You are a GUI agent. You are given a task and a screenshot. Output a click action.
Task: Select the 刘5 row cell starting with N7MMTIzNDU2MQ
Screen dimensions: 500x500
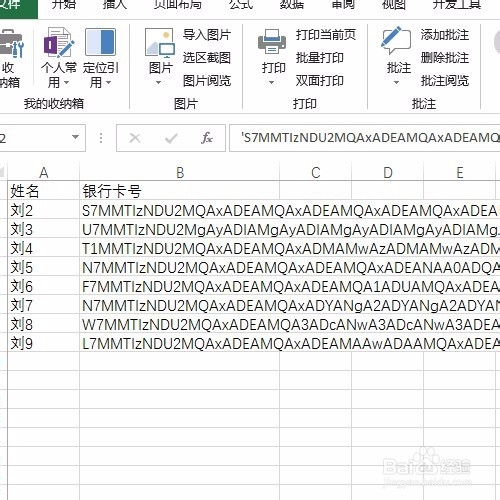tap(180, 267)
